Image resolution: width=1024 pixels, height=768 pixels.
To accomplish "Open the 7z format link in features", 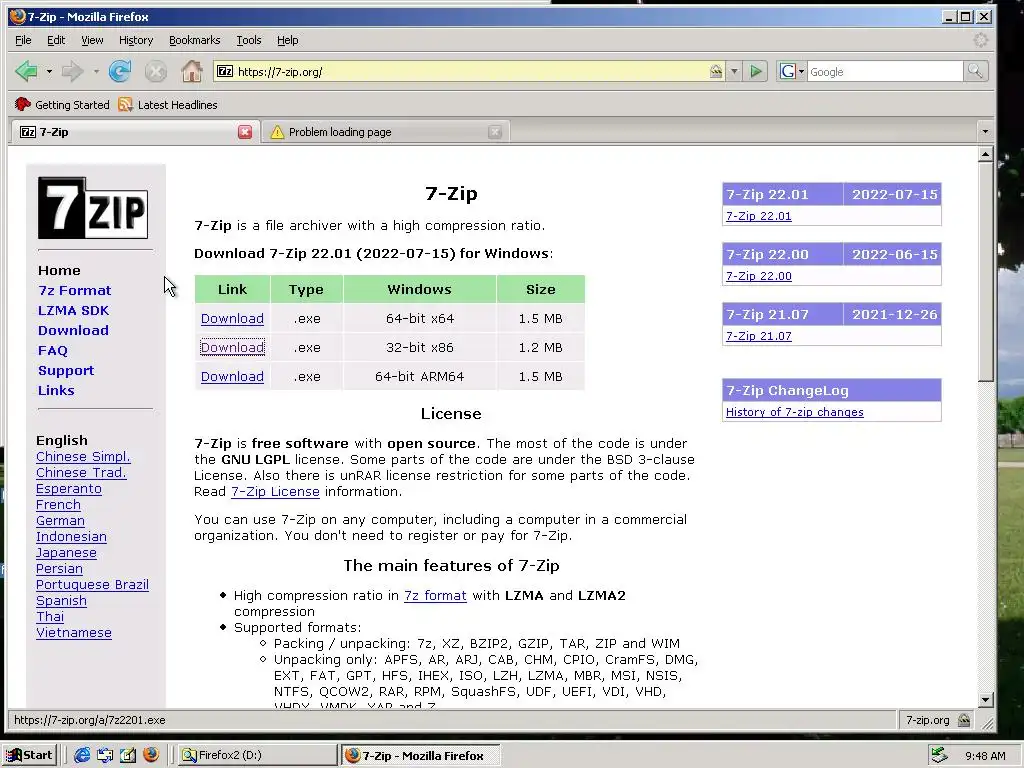I will click(435, 596).
